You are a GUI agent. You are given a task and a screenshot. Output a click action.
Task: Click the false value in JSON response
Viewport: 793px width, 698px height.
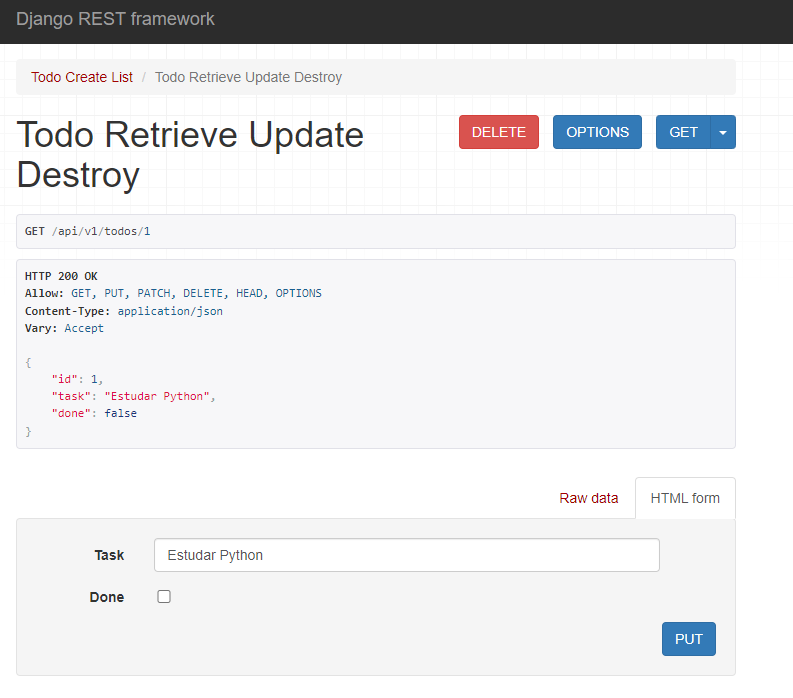(121, 413)
